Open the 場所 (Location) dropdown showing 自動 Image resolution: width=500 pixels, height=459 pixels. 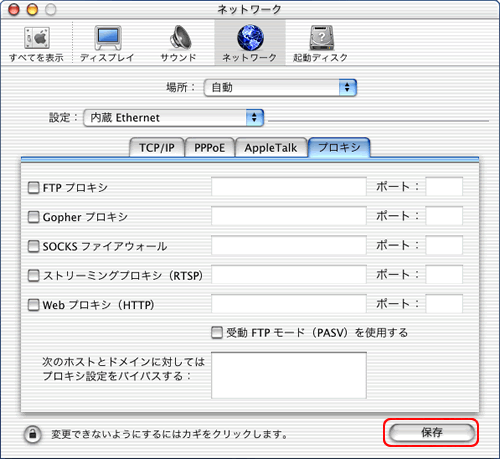(280, 88)
